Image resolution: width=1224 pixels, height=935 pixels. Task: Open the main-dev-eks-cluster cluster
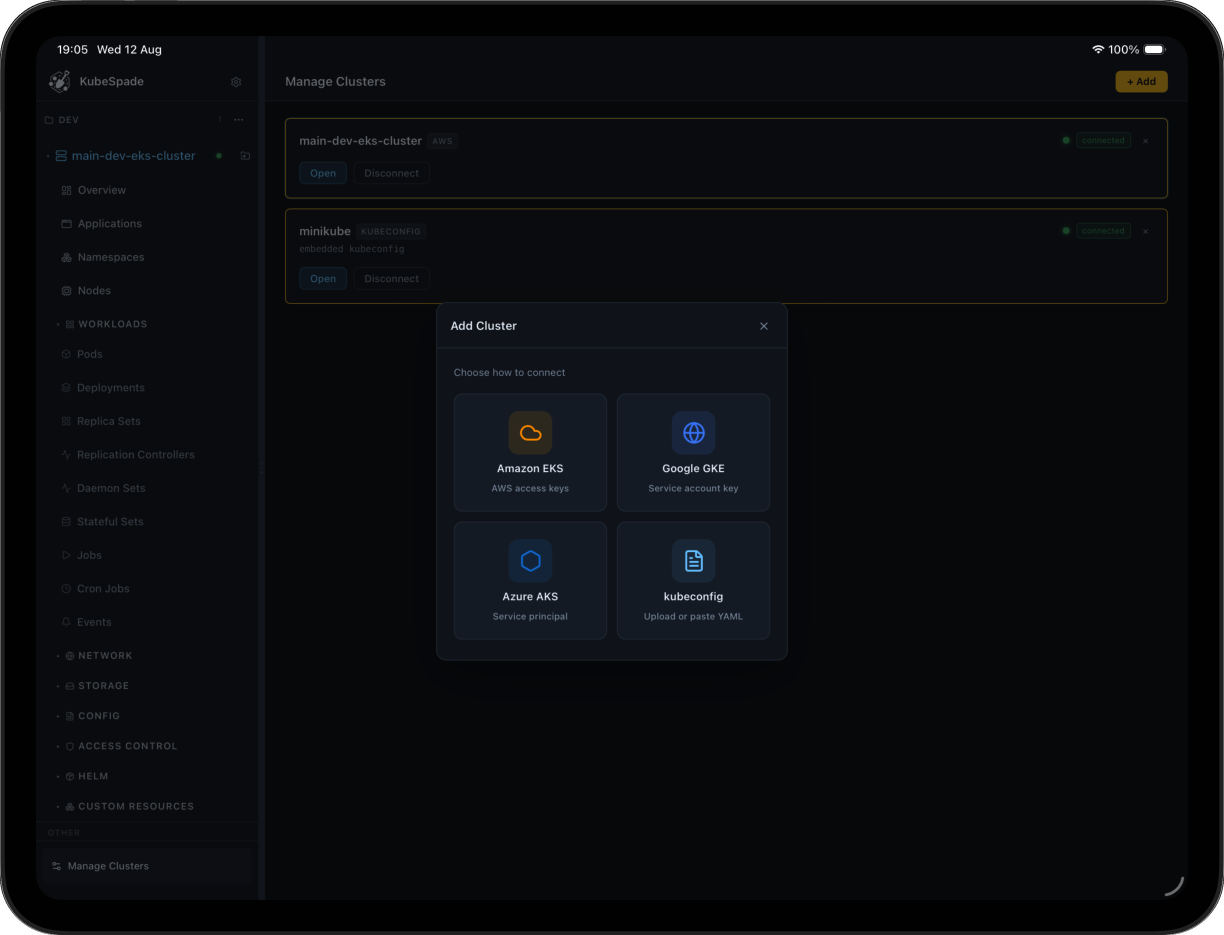[323, 173]
